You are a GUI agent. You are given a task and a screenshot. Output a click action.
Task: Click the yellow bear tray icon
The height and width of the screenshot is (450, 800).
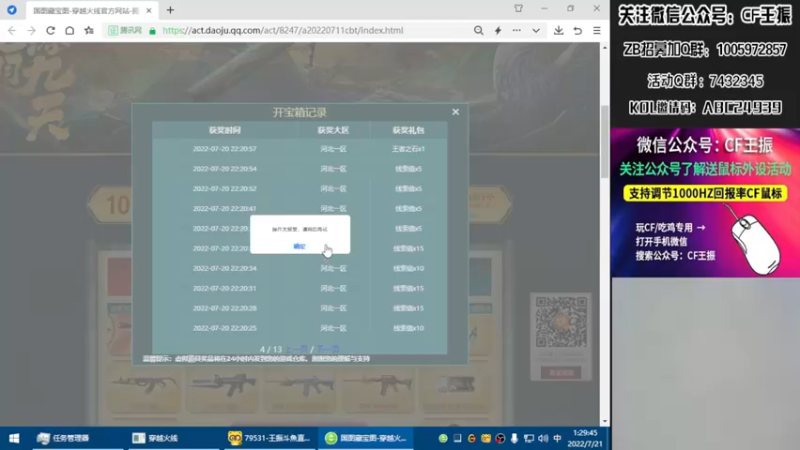486,438
